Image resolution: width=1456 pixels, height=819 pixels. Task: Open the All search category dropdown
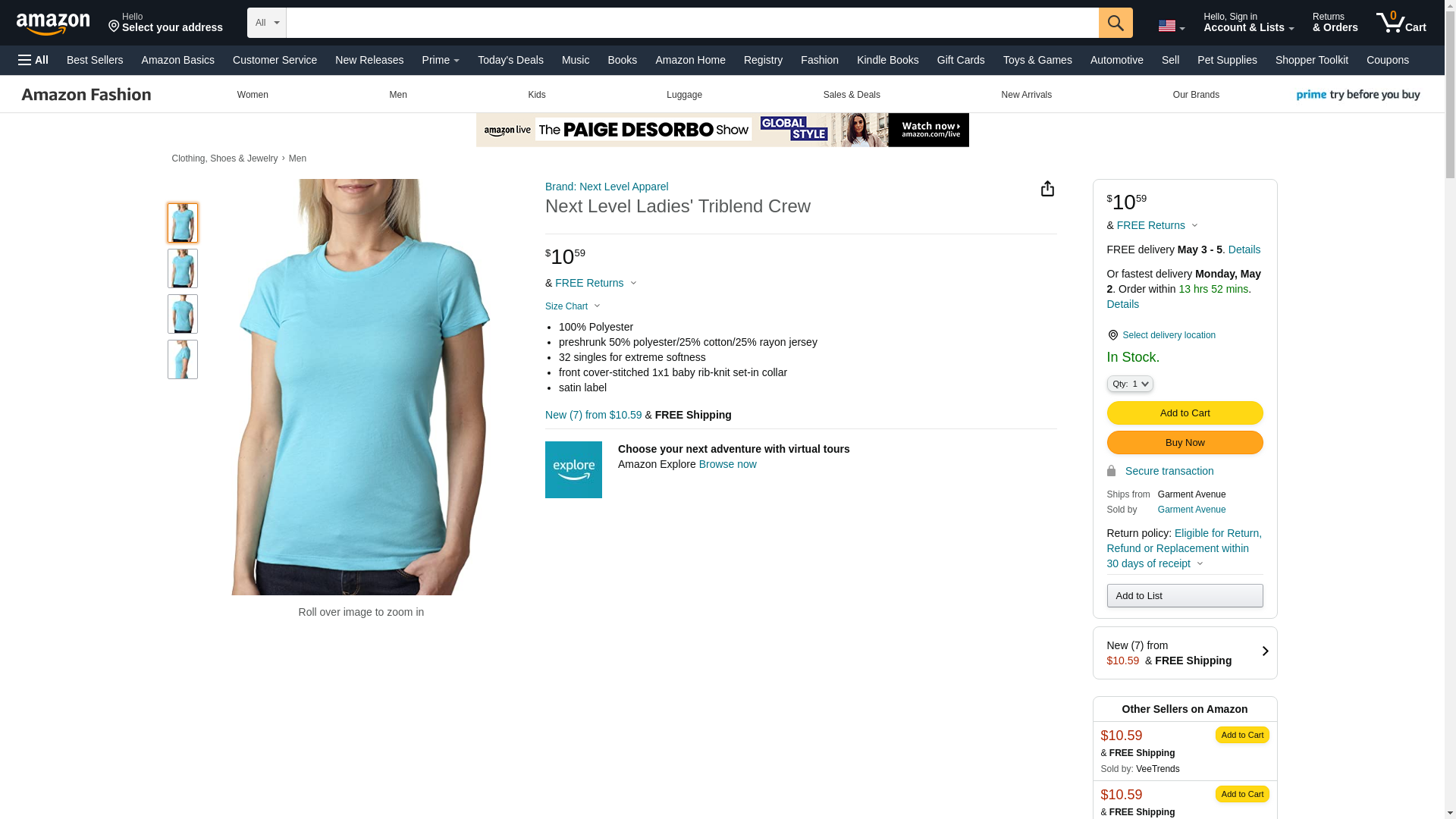[x=266, y=23]
